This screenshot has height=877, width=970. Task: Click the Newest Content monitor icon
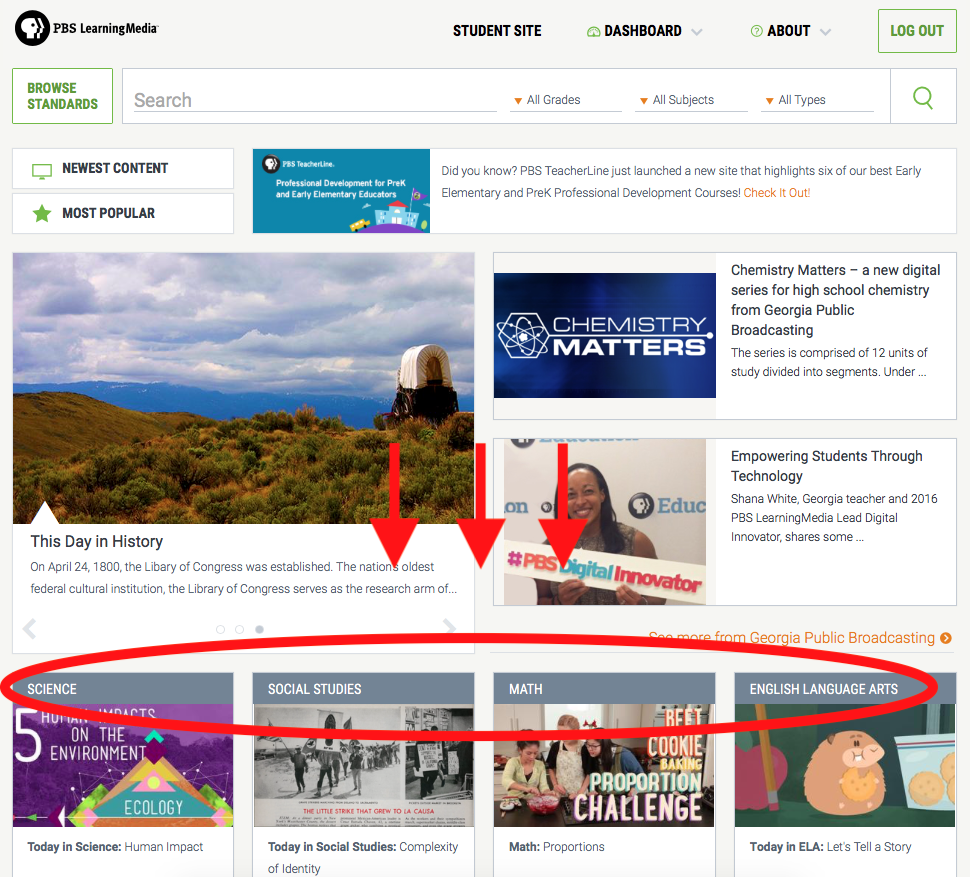tap(41, 171)
